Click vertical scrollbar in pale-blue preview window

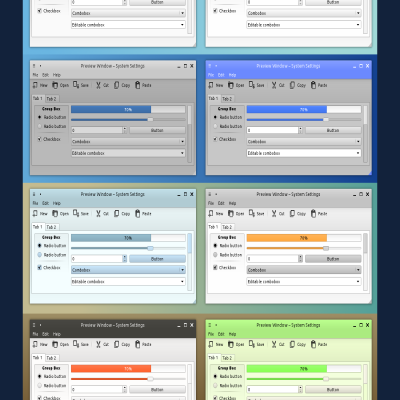(190, 262)
